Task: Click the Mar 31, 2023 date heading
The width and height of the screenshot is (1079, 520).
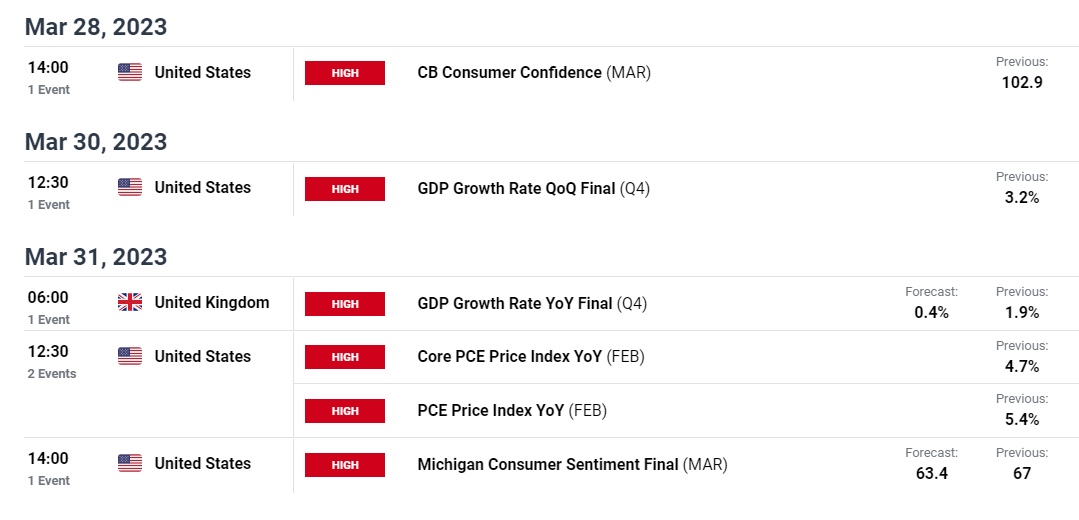Action: [x=96, y=257]
